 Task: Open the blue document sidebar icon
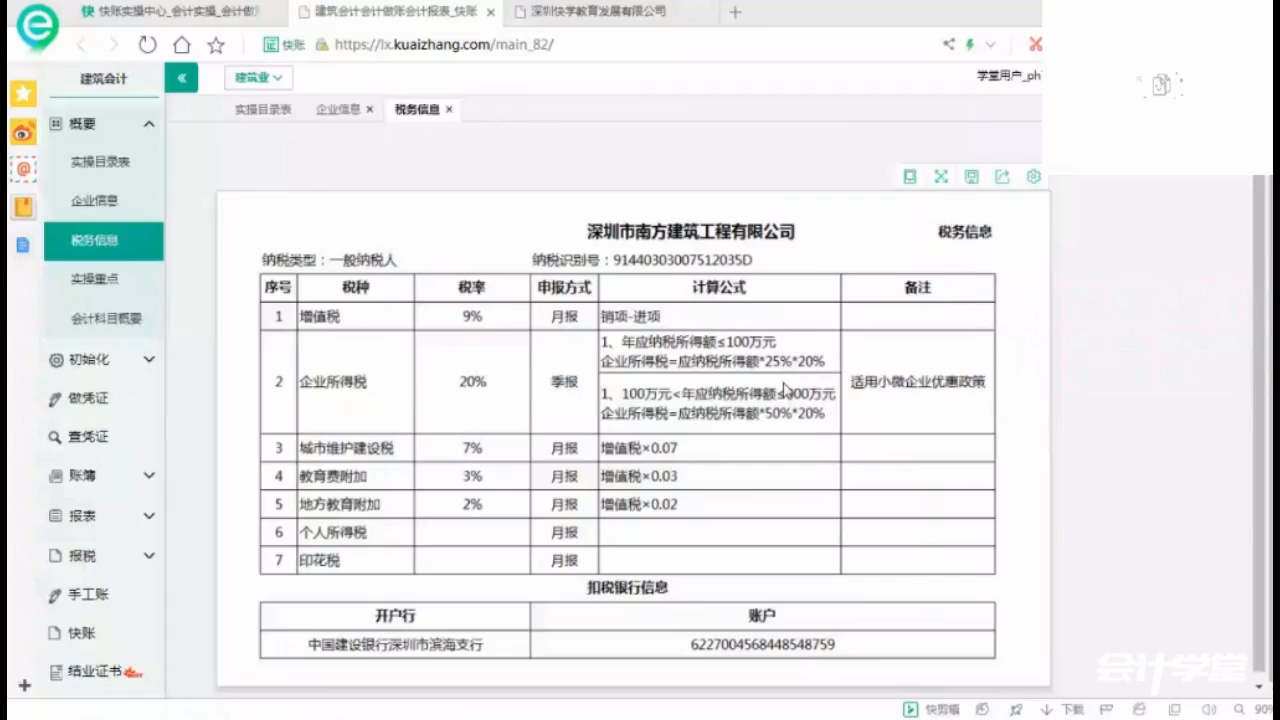[x=23, y=244]
